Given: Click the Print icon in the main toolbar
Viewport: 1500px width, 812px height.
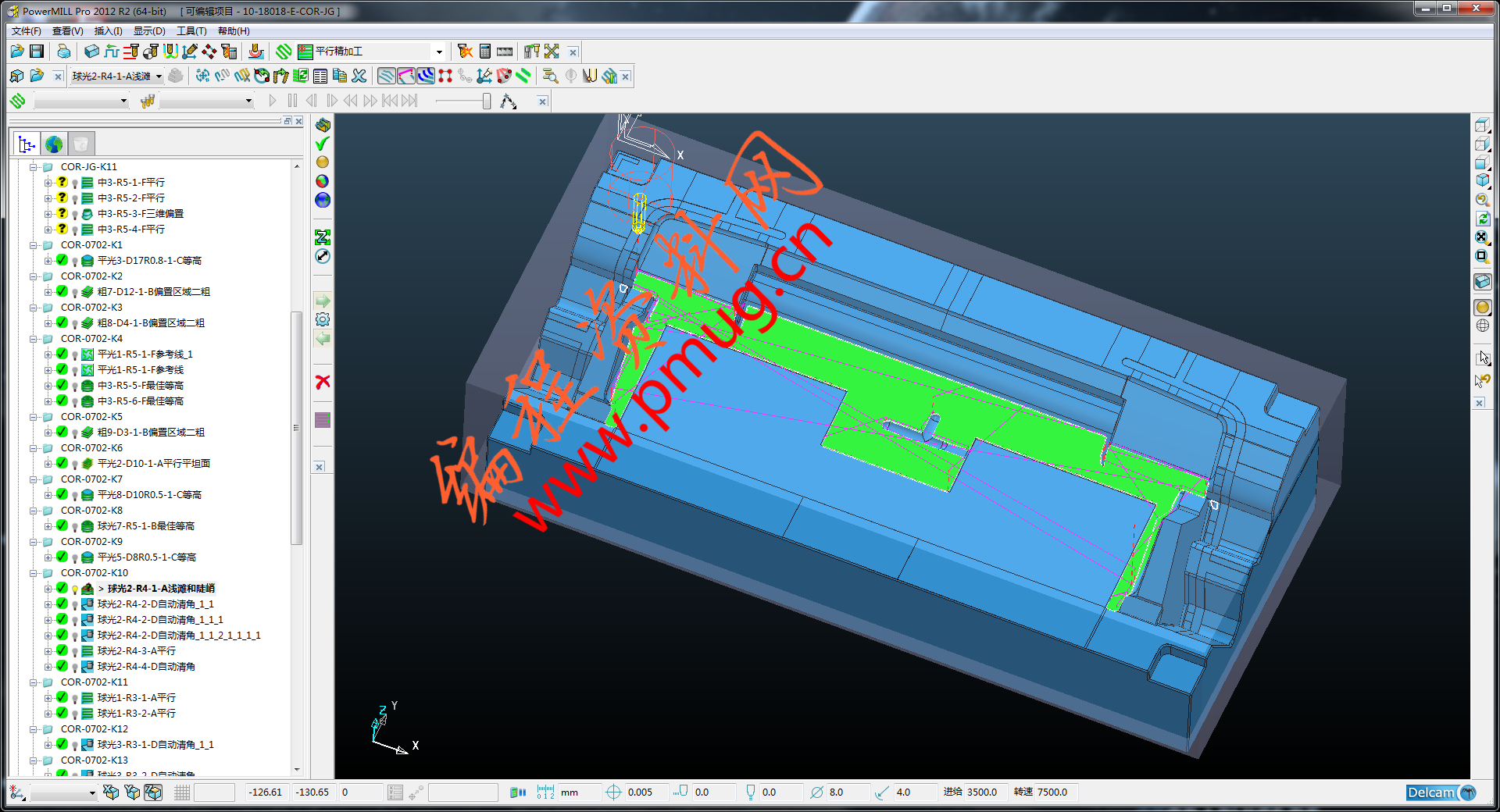Looking at the screenshot, I should 64,52.
